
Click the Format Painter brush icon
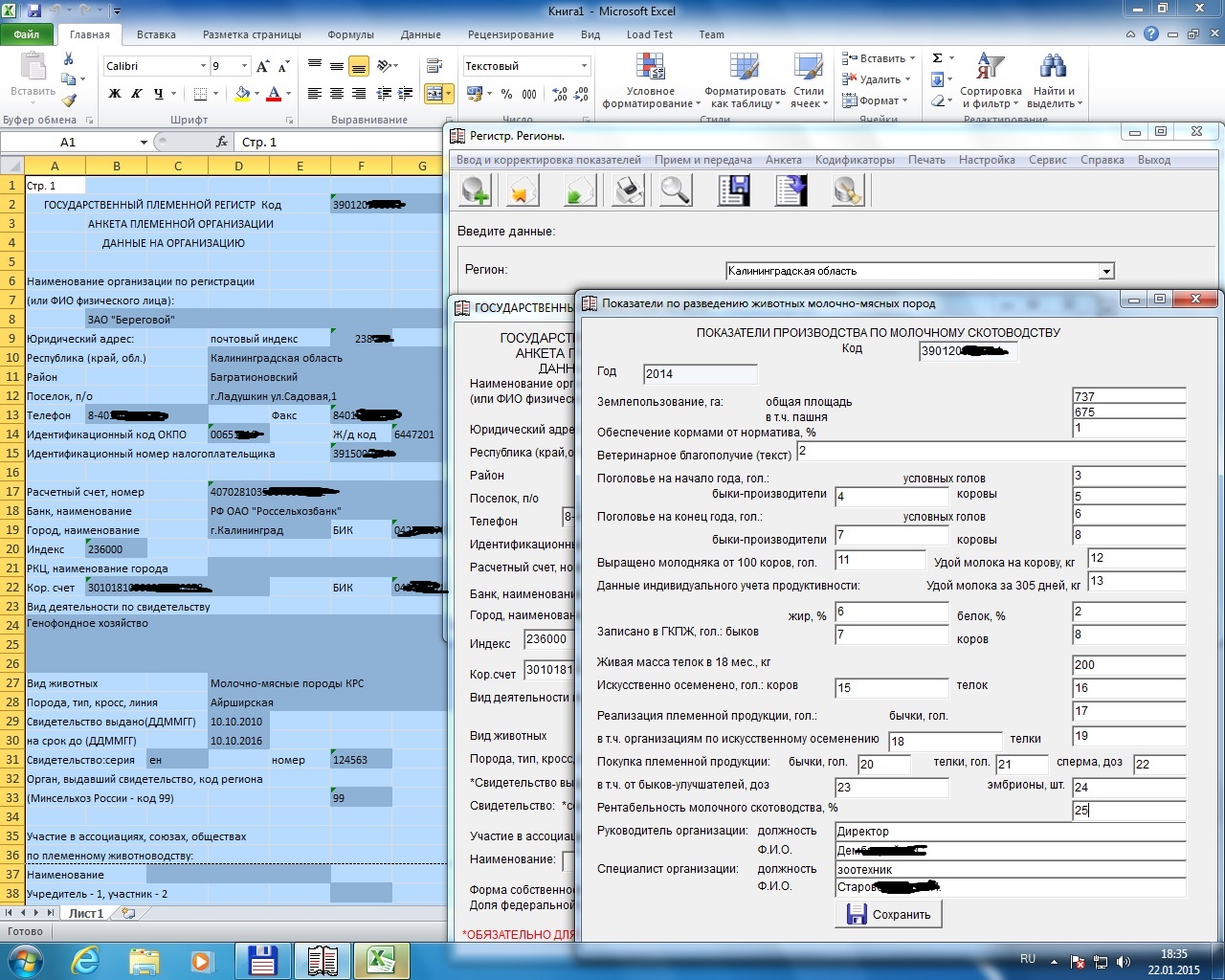[69, 100]
